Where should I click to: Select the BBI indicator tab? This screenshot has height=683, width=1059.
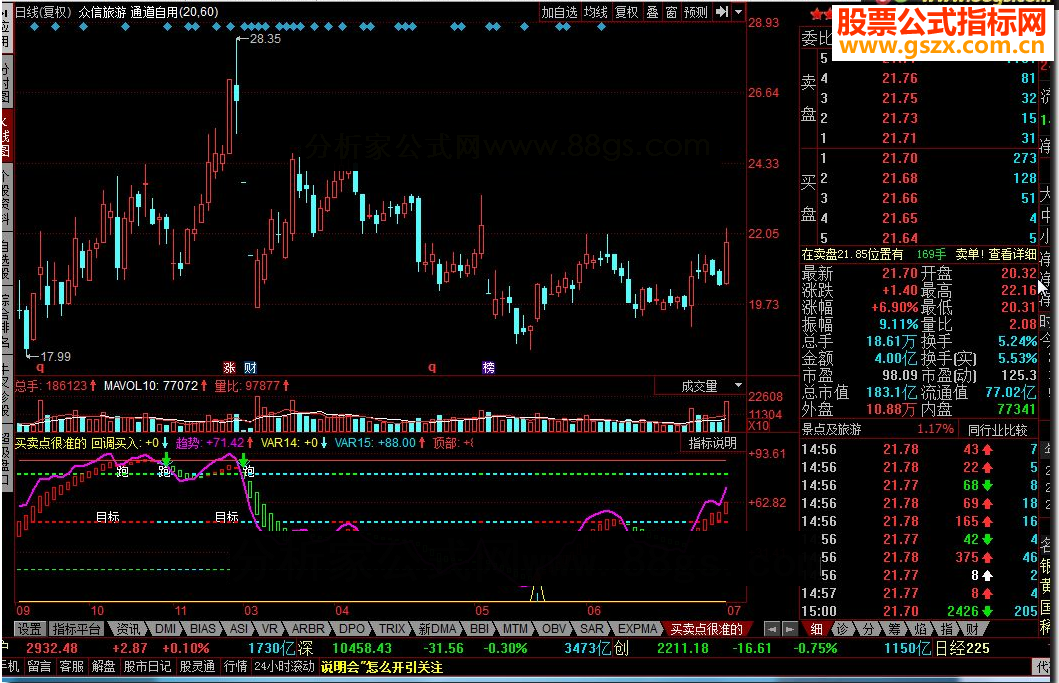(480, 629)
